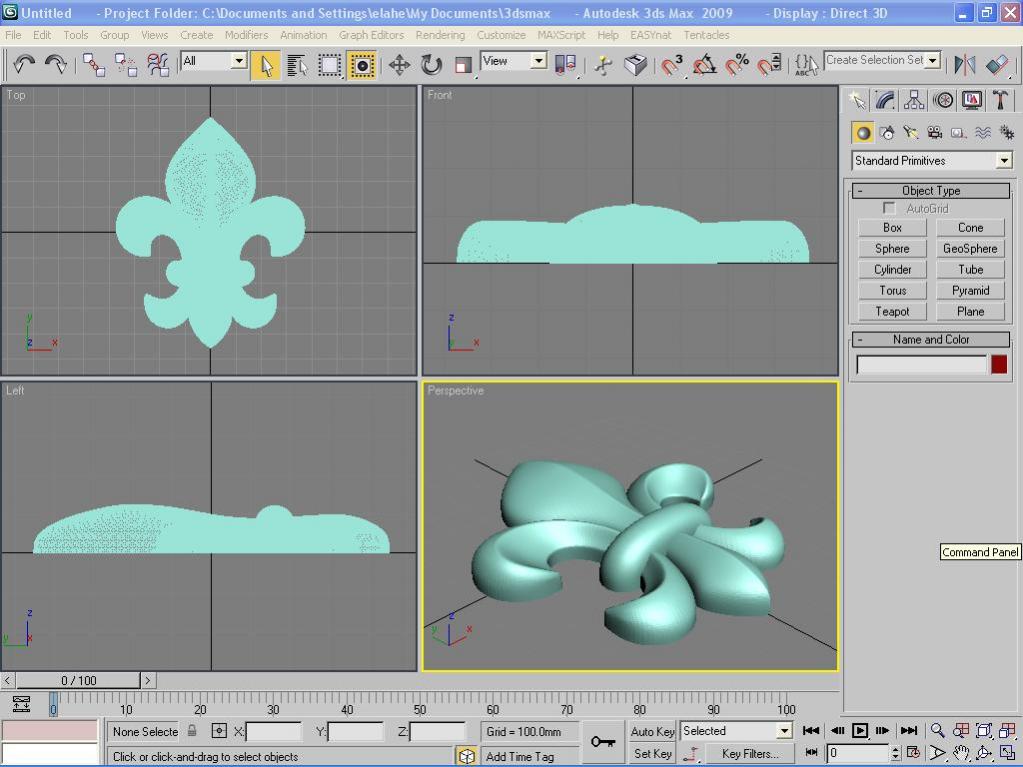Viewport: 1023px width, 767px height.
Task: Select the Select and Move tool
Action: click(x=399, y=65)
